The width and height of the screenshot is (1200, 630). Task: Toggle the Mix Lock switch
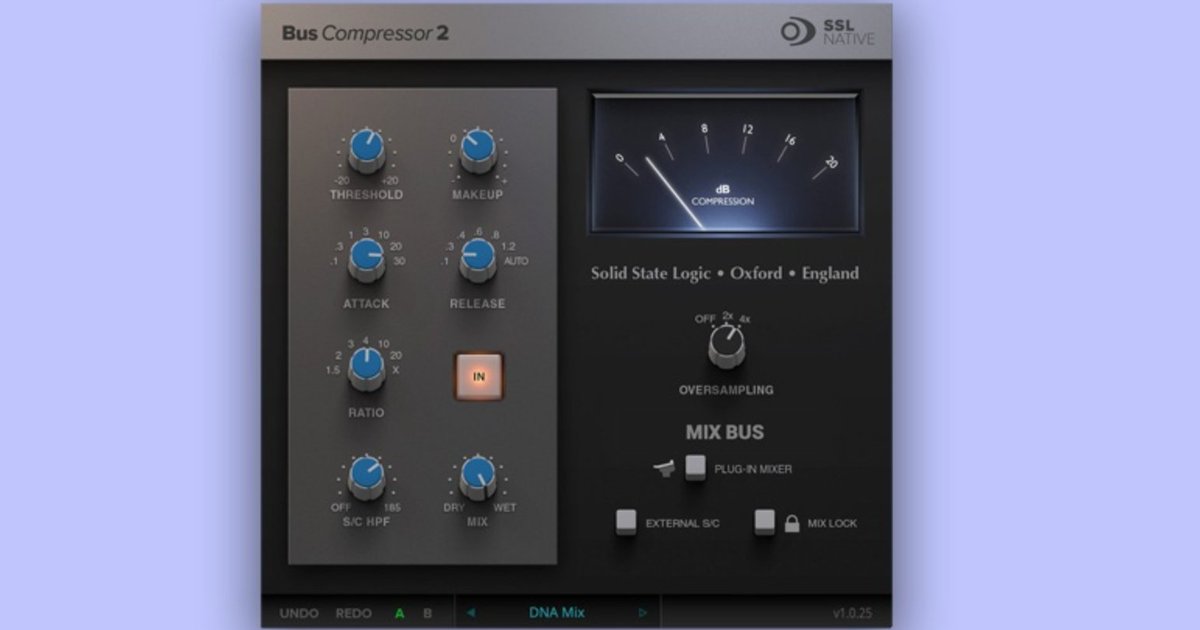click(x=765, y=522)
